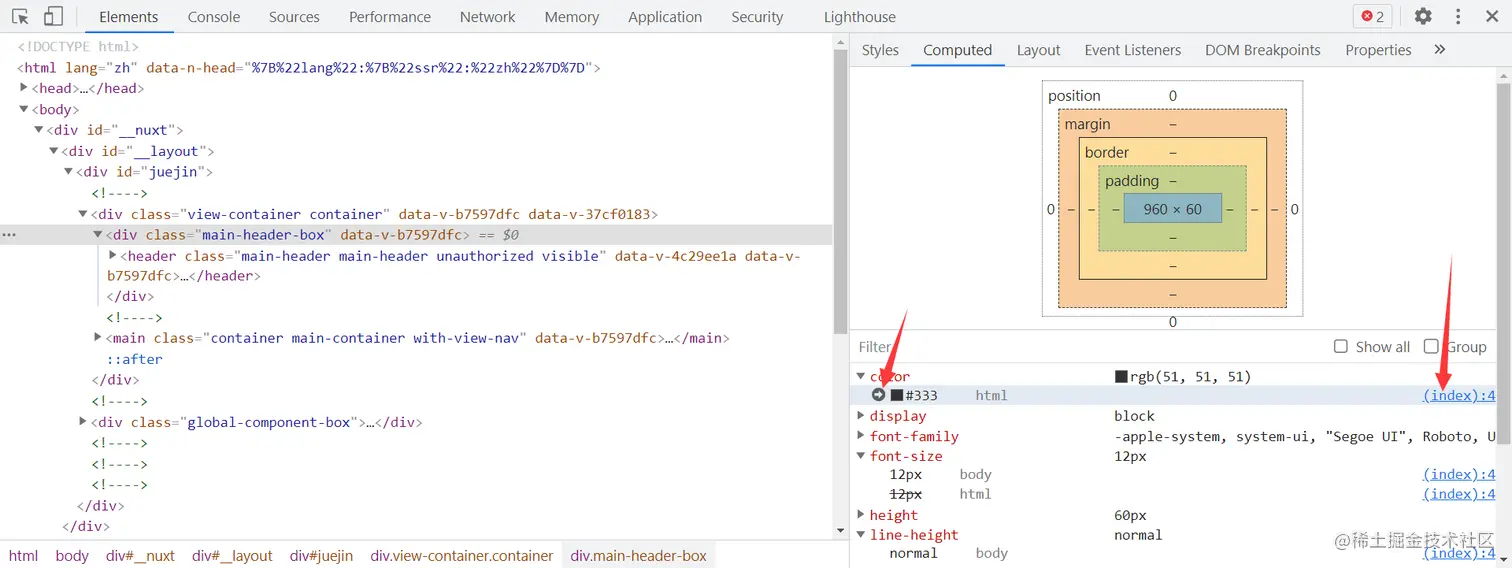The image size is (1512, 568).
Task: Collapse the div id __nuxt node
Action: click(x=39, y=130)
